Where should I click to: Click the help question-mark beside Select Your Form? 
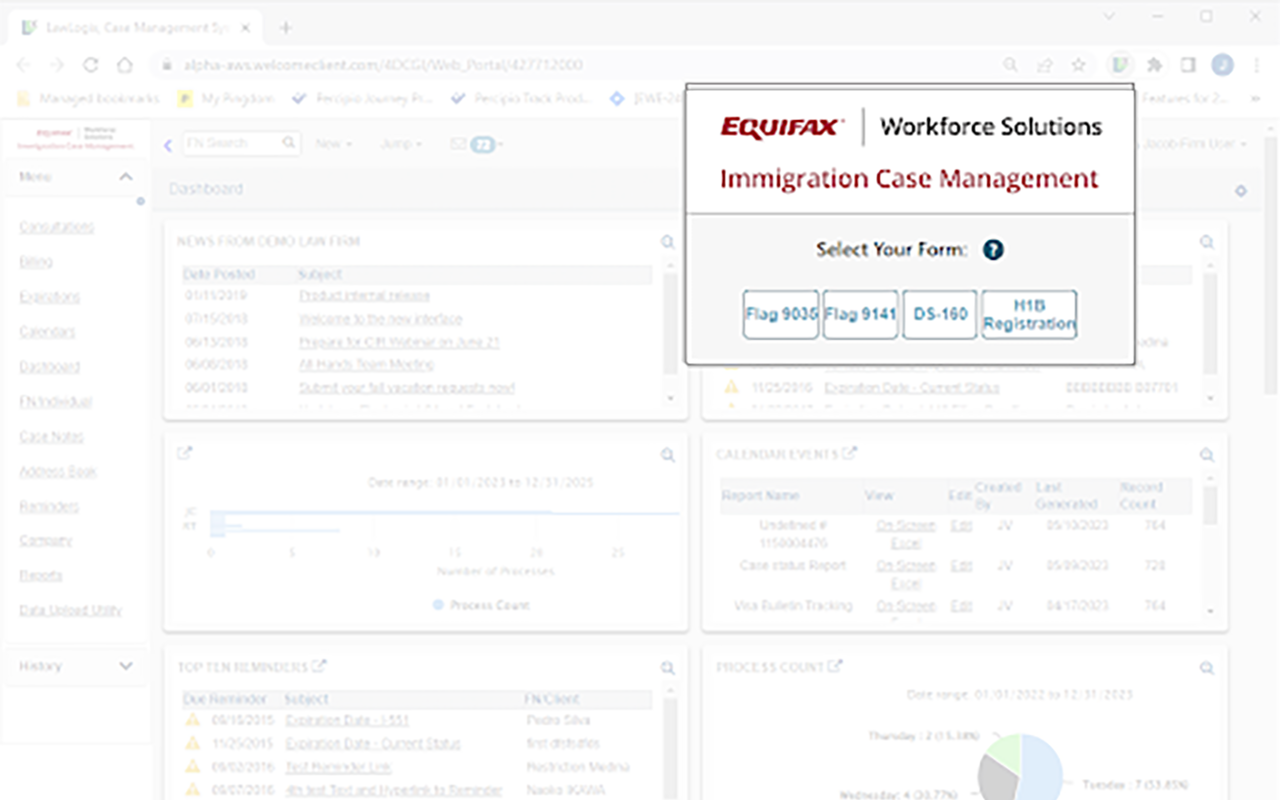point(993,250)
